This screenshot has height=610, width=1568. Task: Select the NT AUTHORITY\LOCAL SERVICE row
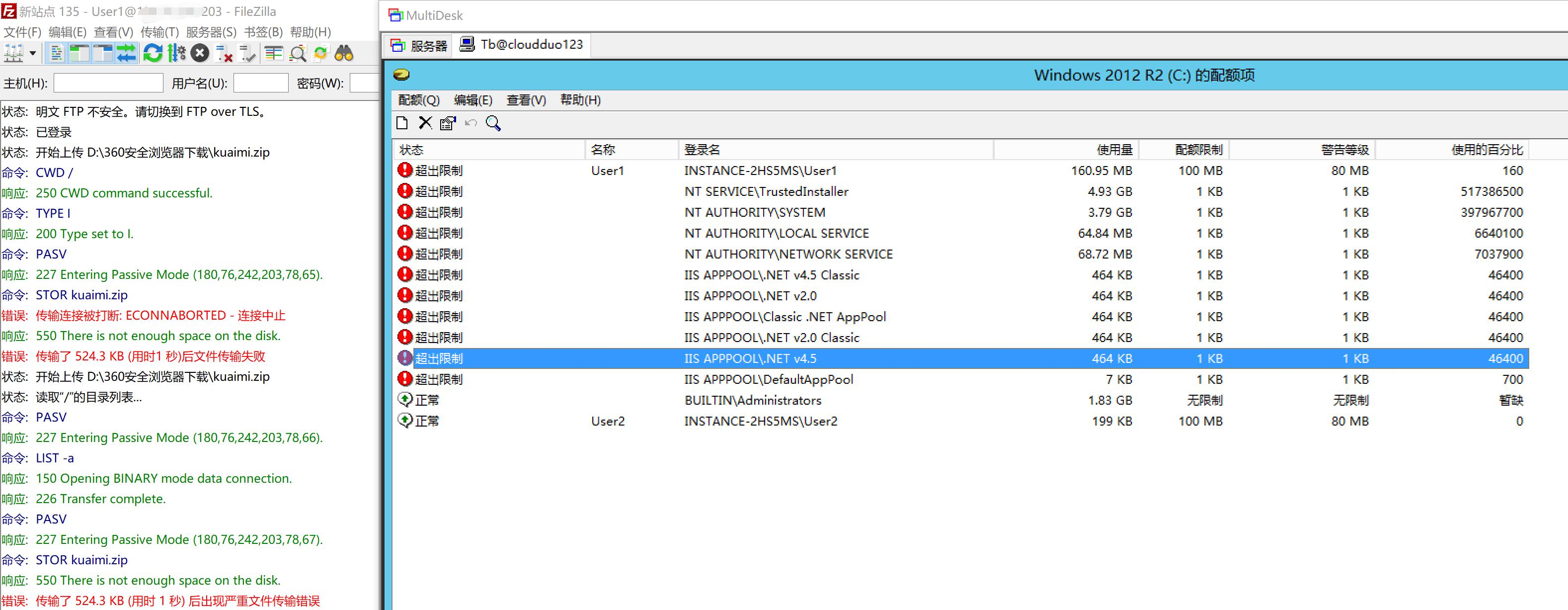pyautogui.click(x=962, y=233)
